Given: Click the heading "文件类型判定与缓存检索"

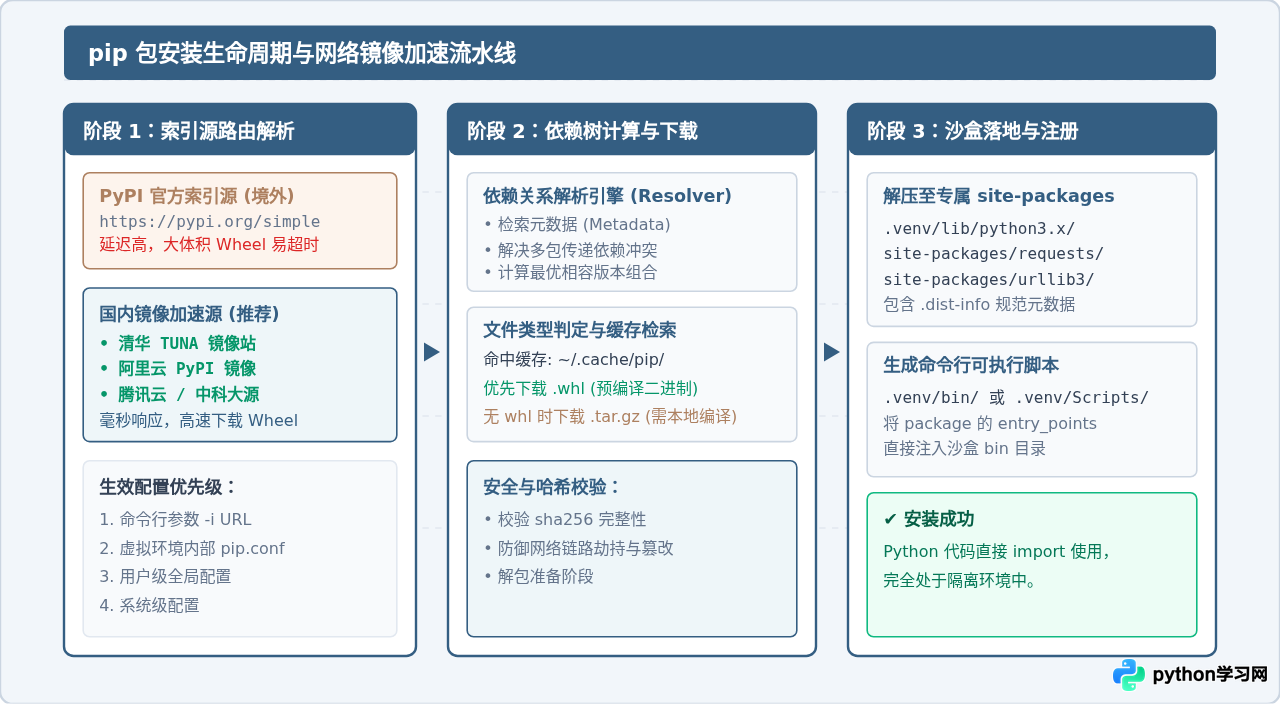Looking at the screenshot, I should tap(580, 330).
